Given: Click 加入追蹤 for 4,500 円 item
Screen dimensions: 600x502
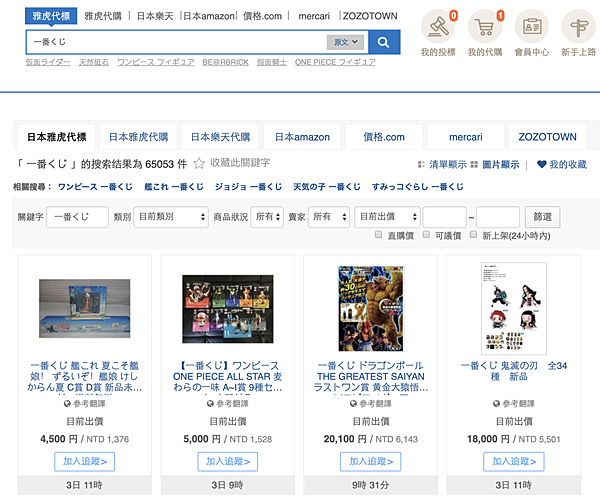Looking at the screenshot, I should tap(85, 461).
